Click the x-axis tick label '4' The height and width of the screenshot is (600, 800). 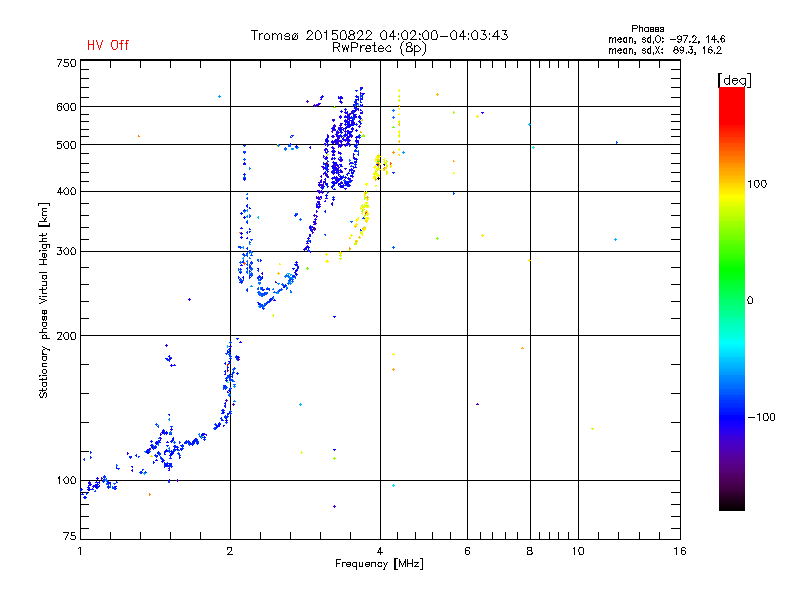tap(380, 551)
